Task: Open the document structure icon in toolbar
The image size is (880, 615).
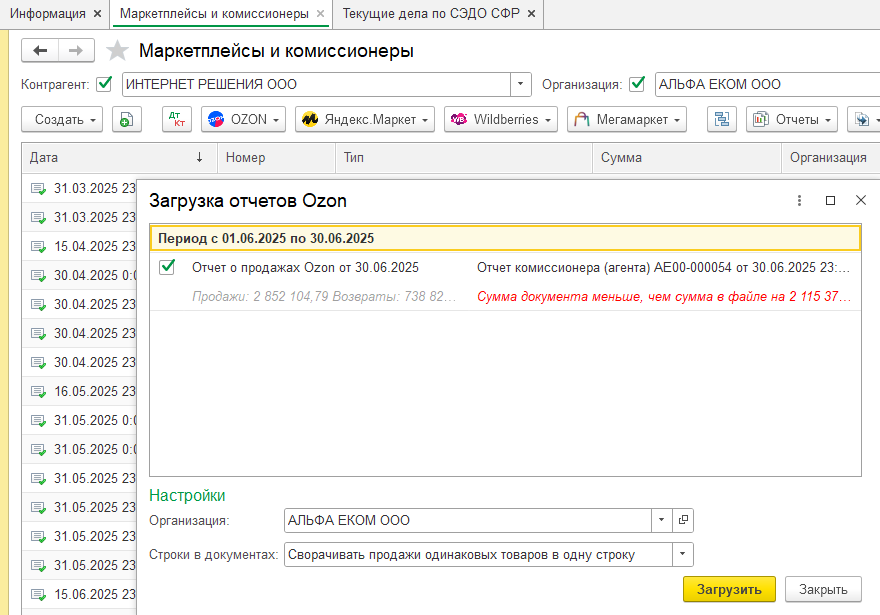Action: [x=722, y=120]
